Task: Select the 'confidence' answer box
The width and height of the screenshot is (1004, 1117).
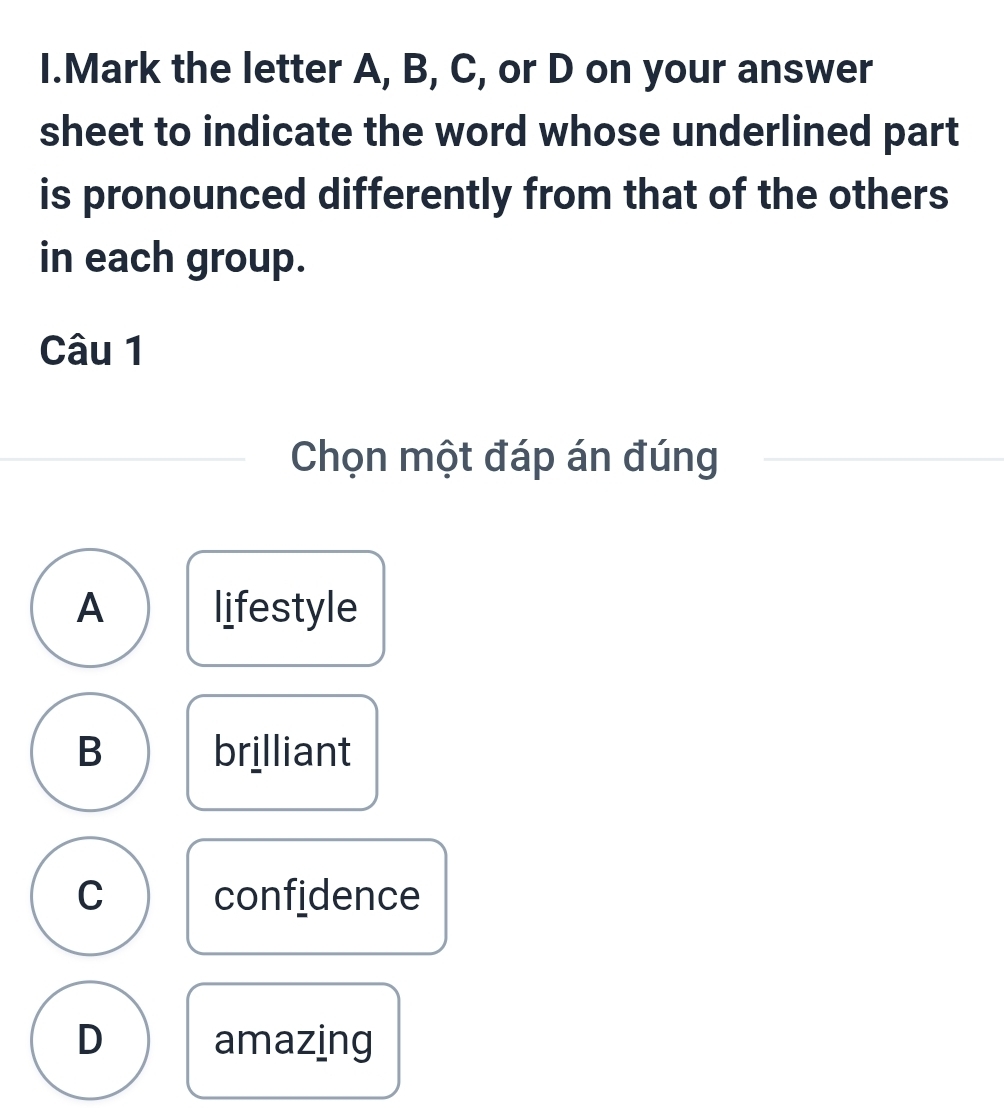Action: (x=316, y=896)
